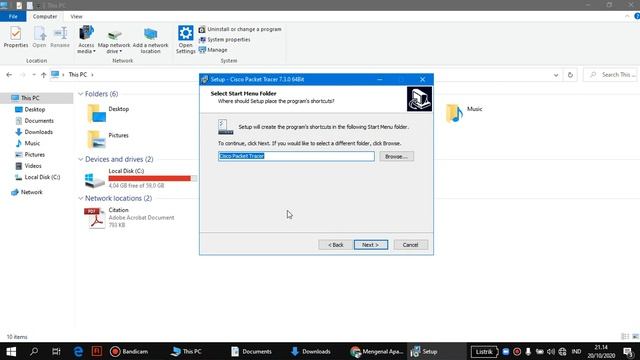The height and width of the screenshot is (360, 640).
Task: Launch Microsoft Edge from taskbar
Action: coord(78,351)
